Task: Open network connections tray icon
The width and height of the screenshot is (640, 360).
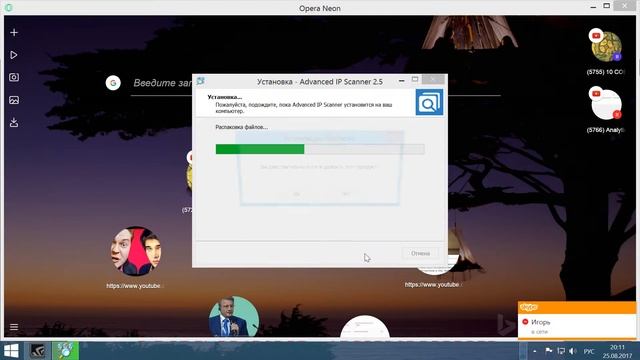Action: click(561, 351)
